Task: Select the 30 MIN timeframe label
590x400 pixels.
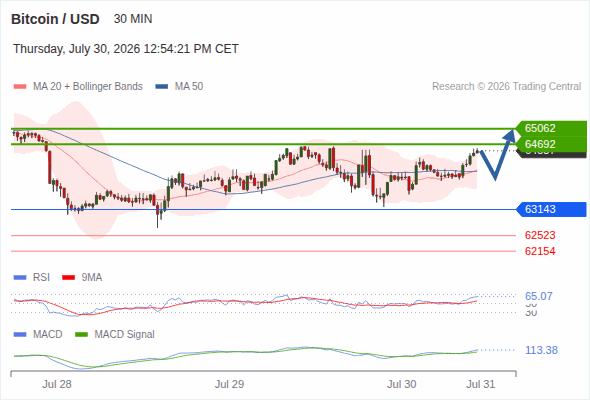Action: click(133, 19)
